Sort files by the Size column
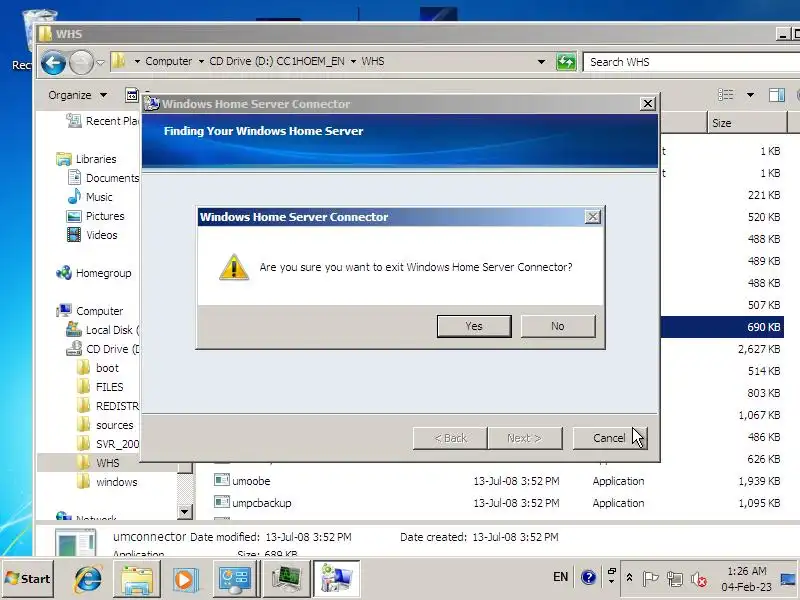This screenshot has height=600, width=800. (x=747, y=123)
